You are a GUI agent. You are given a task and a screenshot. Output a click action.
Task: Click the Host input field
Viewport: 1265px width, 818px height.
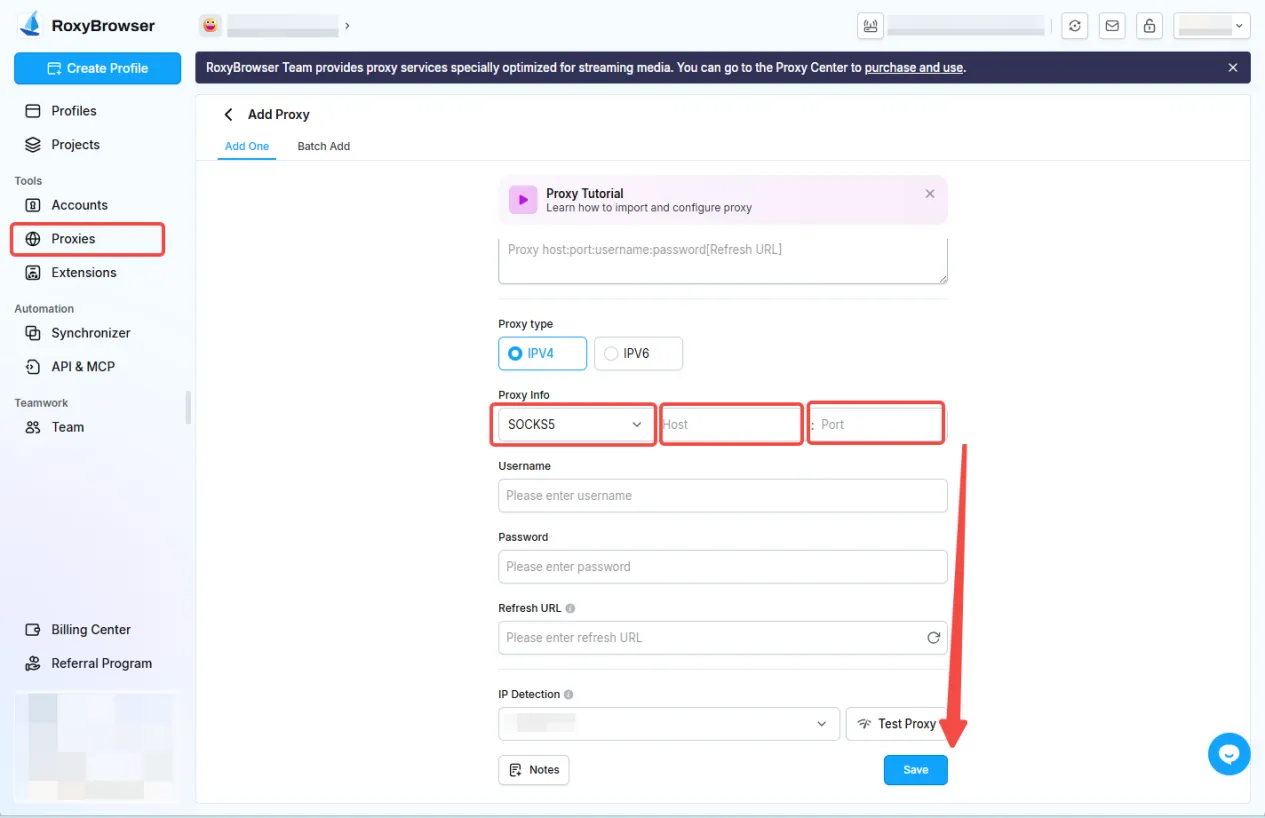pyautogui.click(x=730, y=423)
